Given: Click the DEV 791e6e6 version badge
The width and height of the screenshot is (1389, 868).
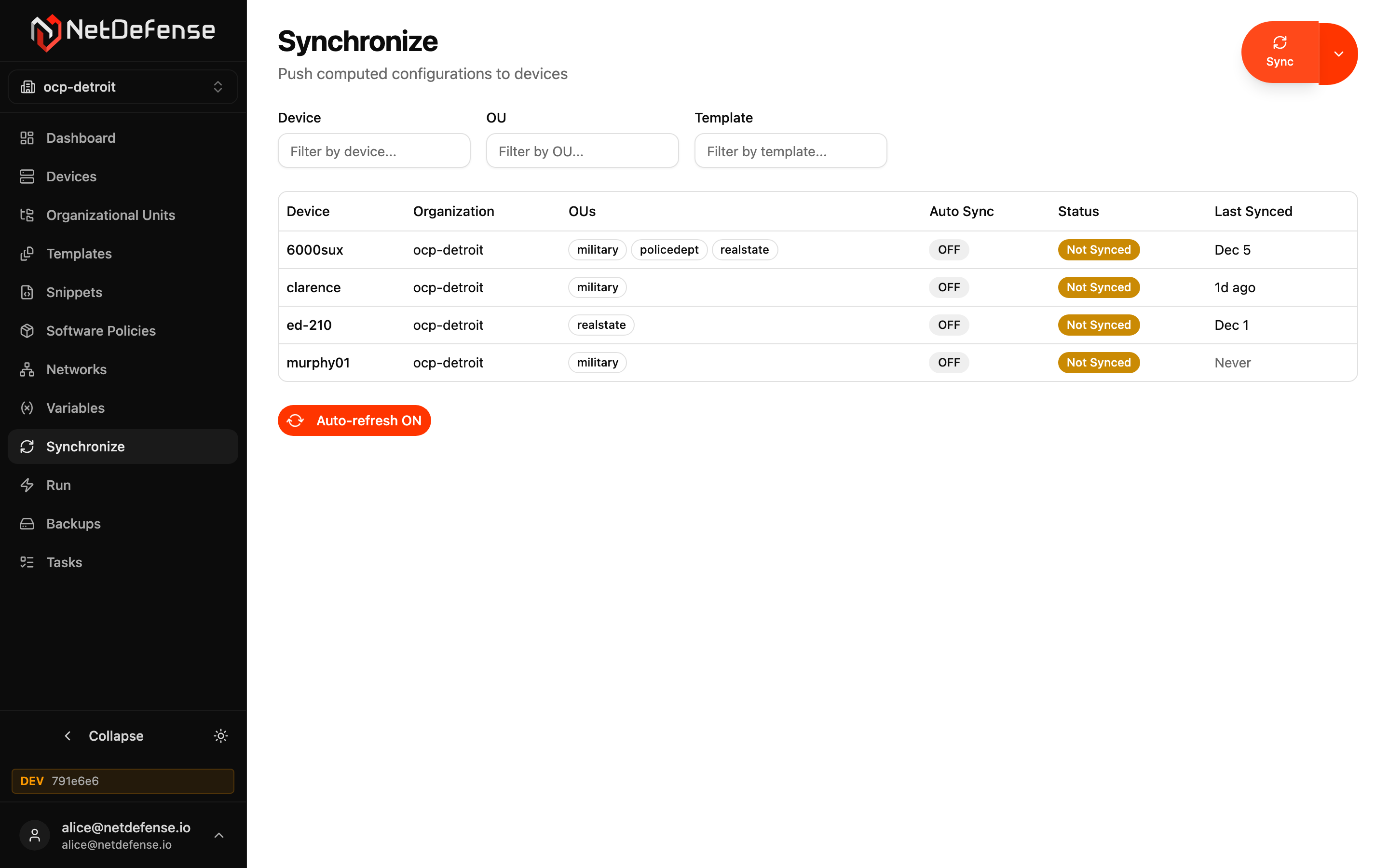Looking at the screenshot, I should click(x=123, y=781).
